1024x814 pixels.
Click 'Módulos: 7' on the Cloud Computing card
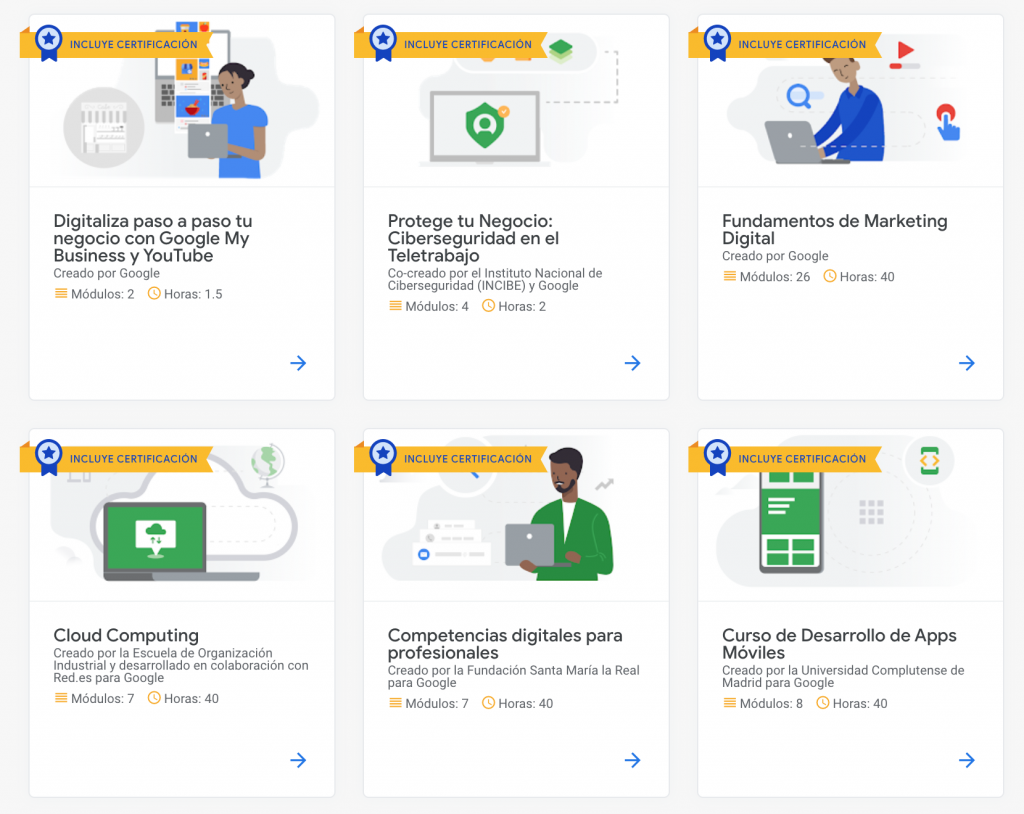point(103,698)
